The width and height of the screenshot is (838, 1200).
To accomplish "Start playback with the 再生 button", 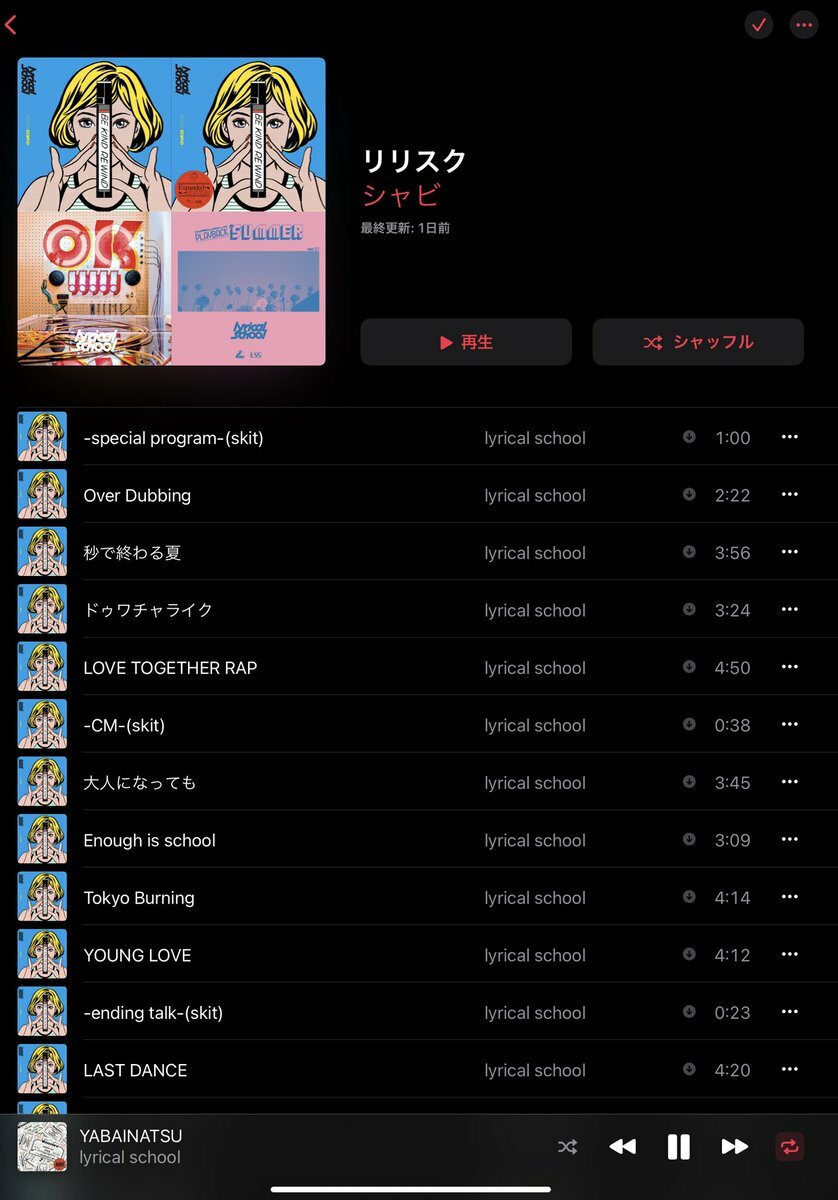I will 466,342.
